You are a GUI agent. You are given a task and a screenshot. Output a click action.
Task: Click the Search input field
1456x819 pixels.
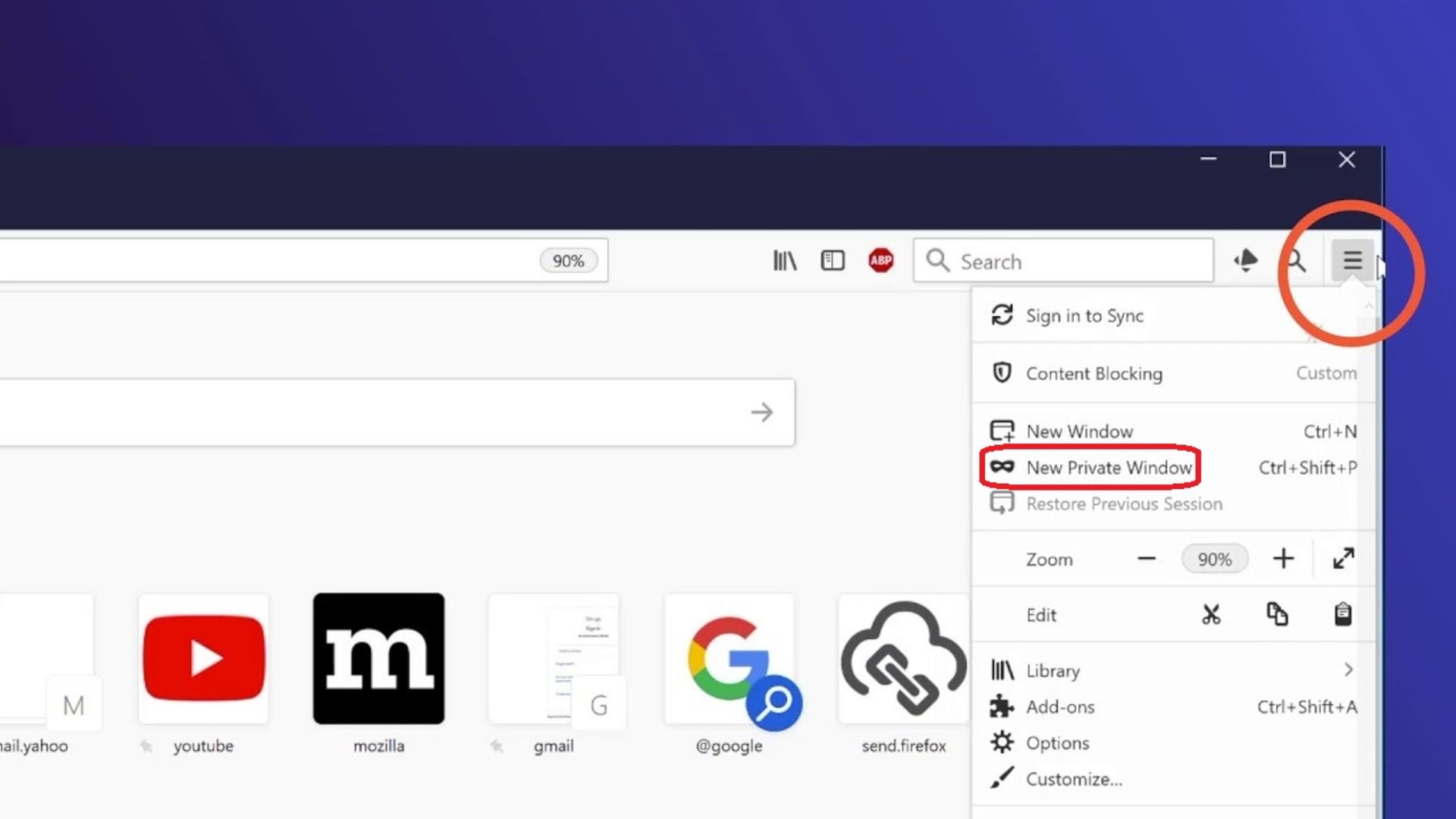click(x=1063, y=261)
